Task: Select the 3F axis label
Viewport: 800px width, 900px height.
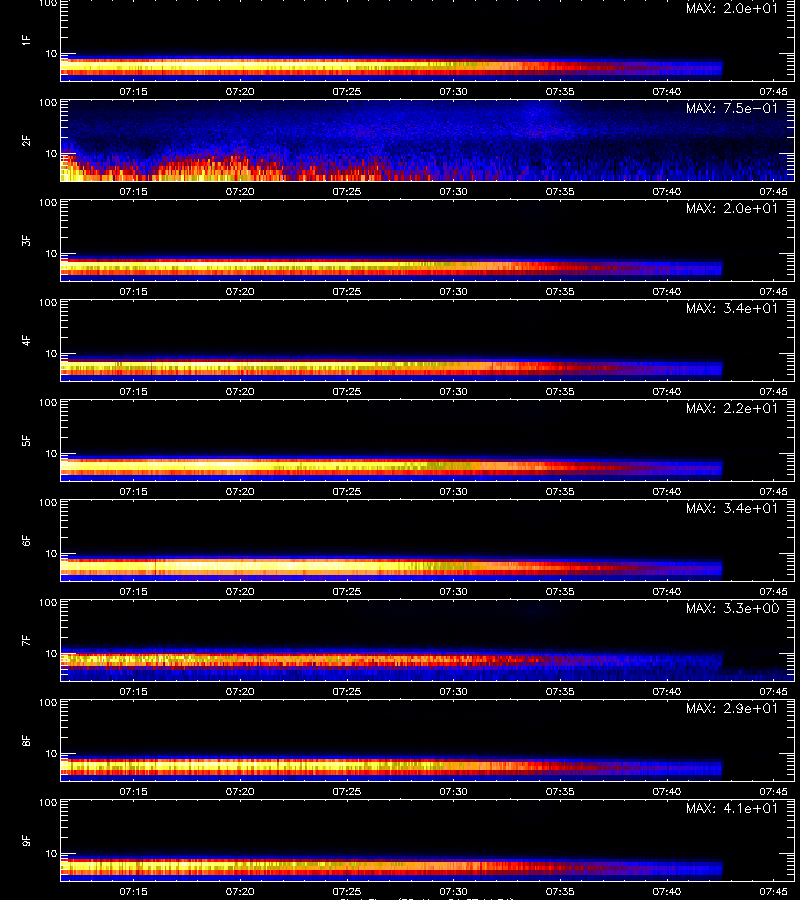Action: (26, 240)
